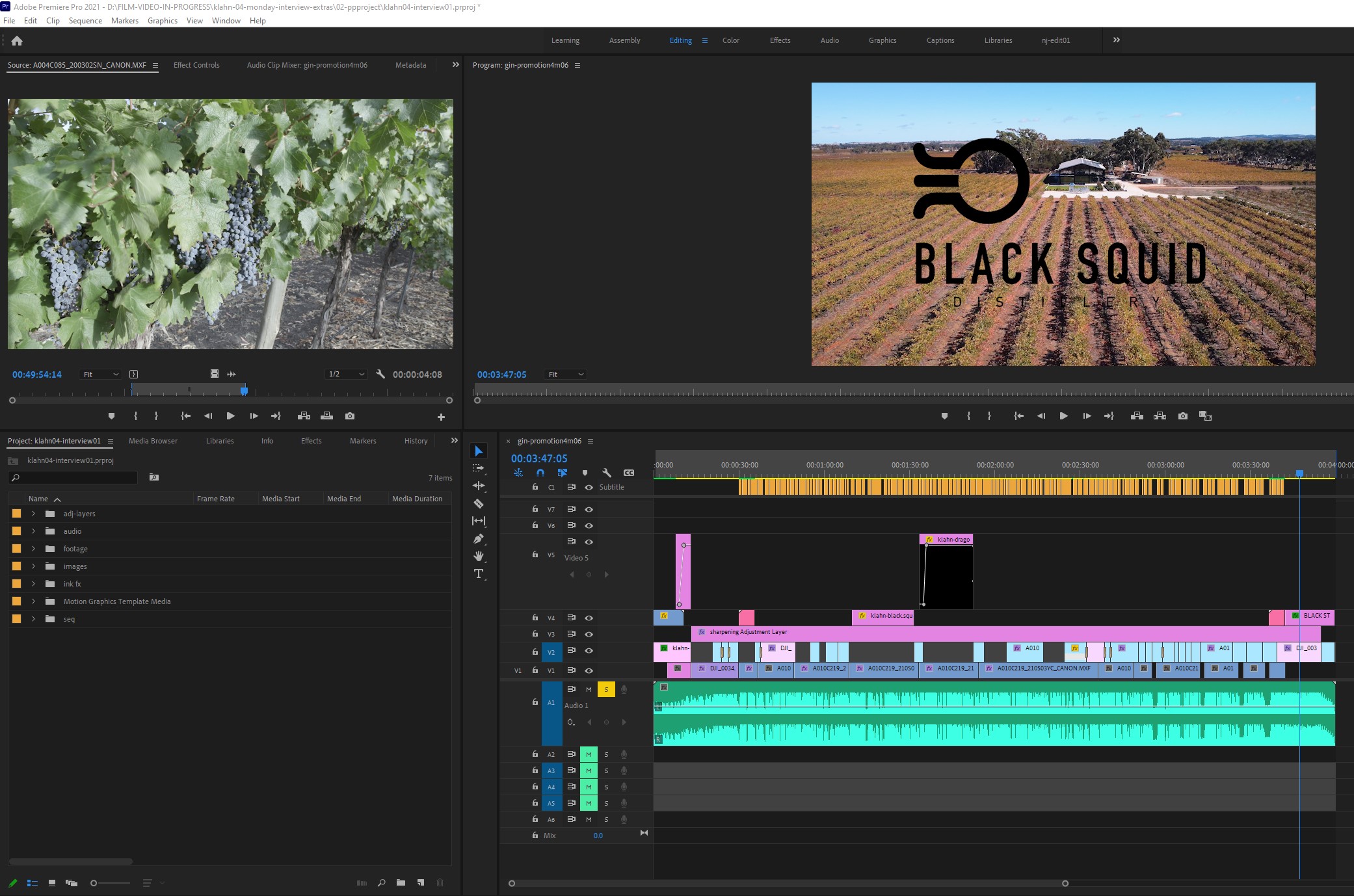Click Lift in Program monitor
The width and height of the screenshot is (1354, 896).
tap(1137, 416)
